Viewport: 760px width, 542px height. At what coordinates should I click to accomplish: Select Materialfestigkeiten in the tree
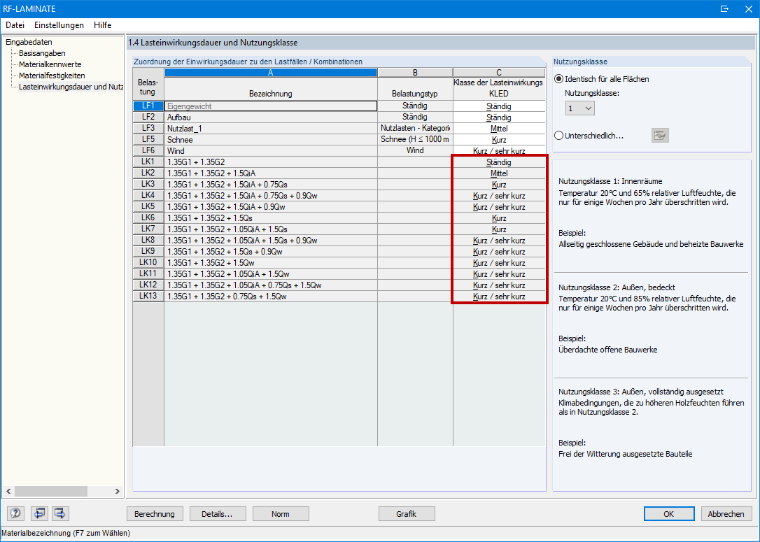[52, 76]
